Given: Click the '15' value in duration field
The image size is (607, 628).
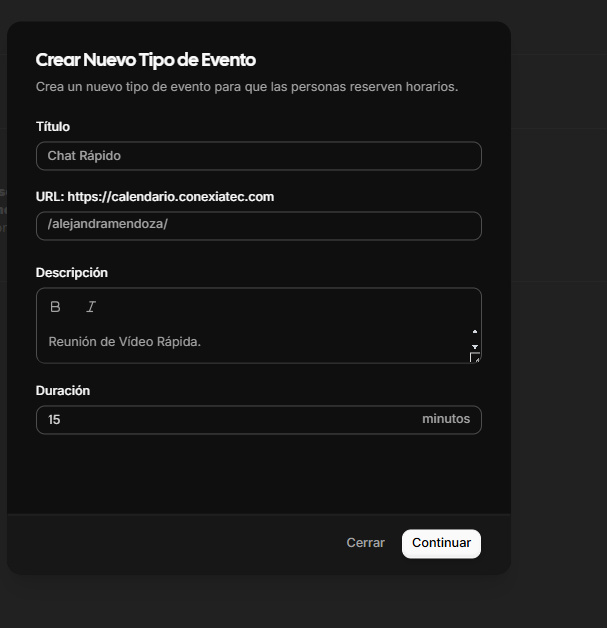Looking at the screenshot, I should coord(54,420).
